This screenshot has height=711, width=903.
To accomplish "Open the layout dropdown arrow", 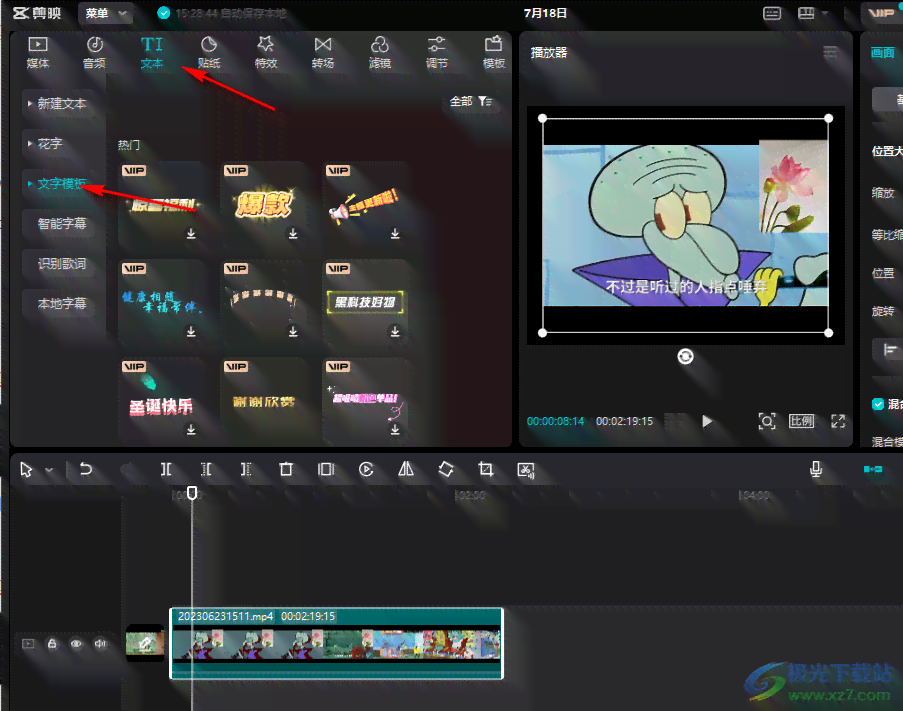I will (825, 13).
